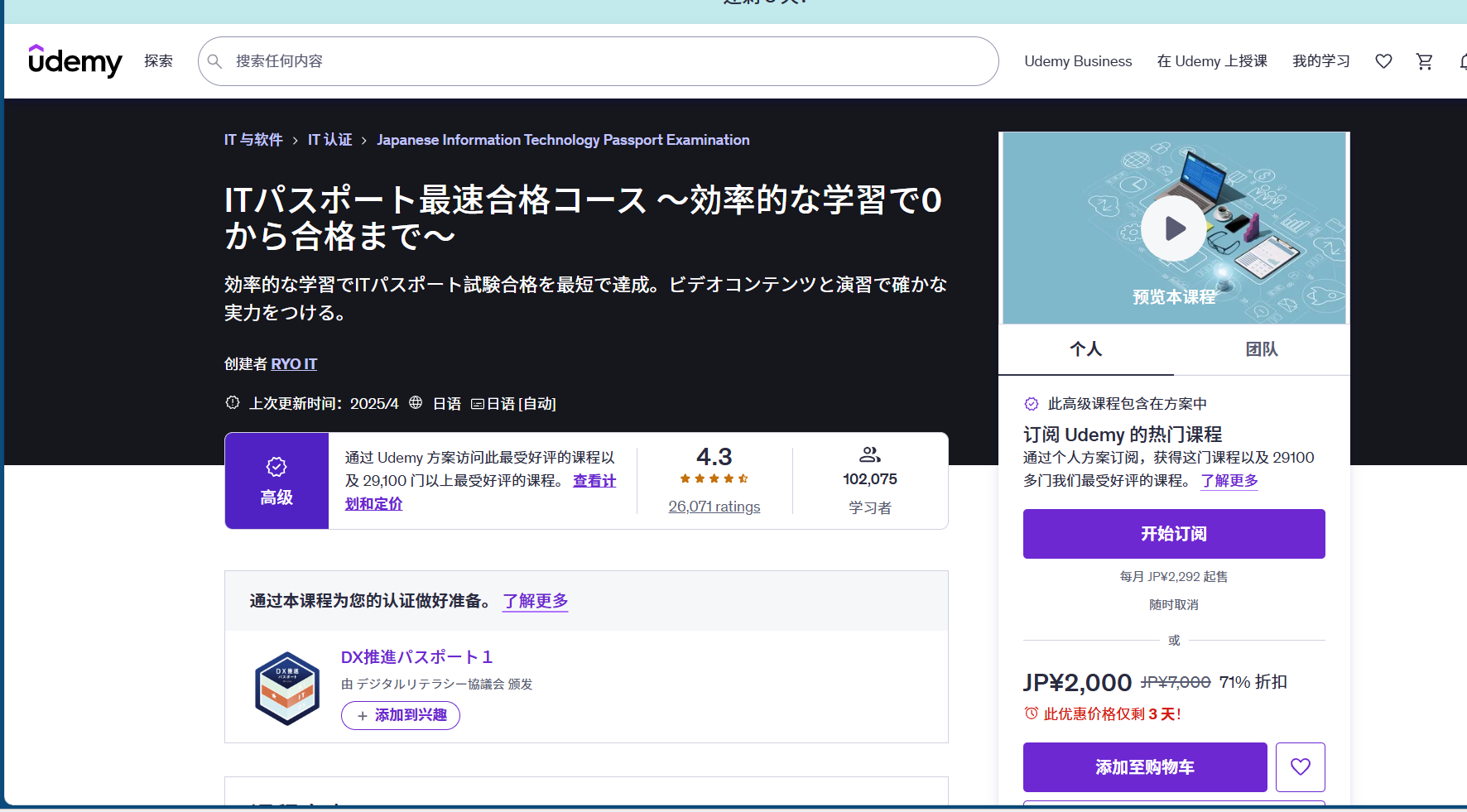The width and height of the screenshot is (1467, 812).
Task: Click the struck-through JP¥7,000 original price
Action: 1176,682
